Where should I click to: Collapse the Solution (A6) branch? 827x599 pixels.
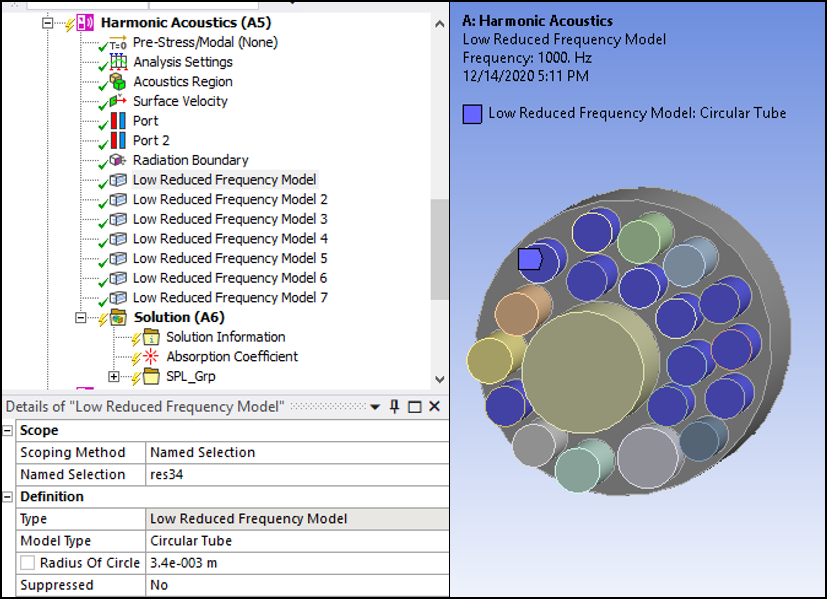click(x=81, y=317)
